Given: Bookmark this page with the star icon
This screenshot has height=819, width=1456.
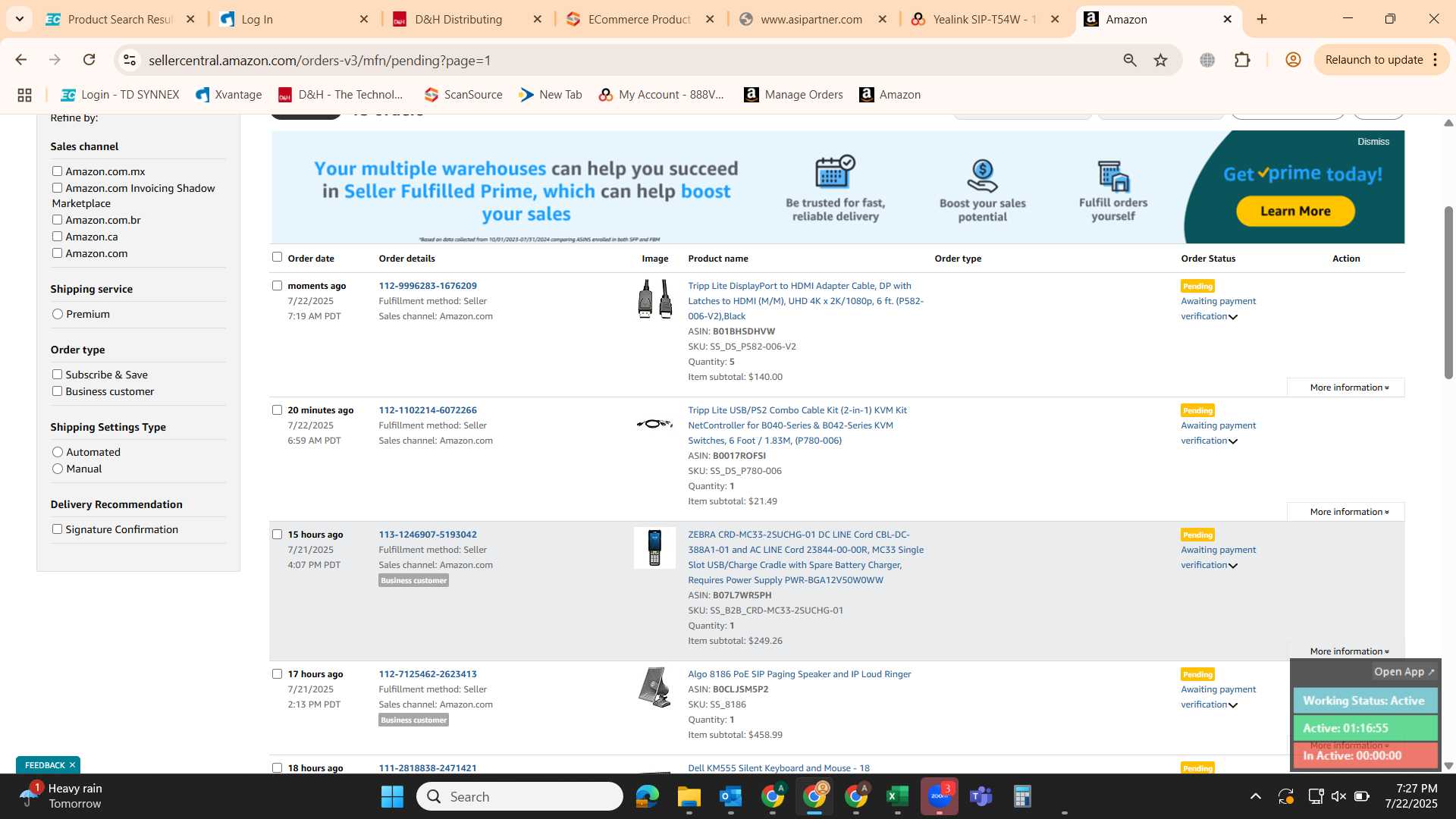Looking at the screenshot, I should coord(1160,60).
